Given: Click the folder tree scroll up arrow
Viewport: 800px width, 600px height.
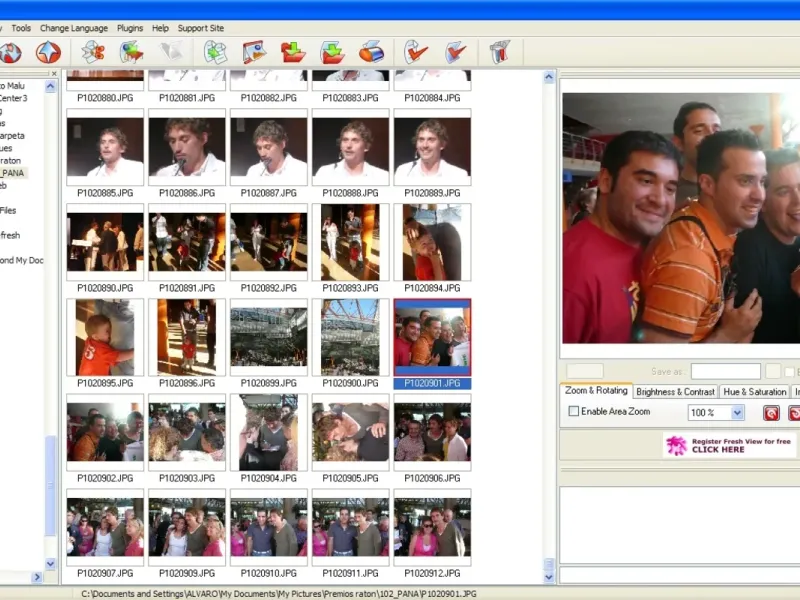Looking at the screenshot, I should pyautogui.click(x=50, y=86).
